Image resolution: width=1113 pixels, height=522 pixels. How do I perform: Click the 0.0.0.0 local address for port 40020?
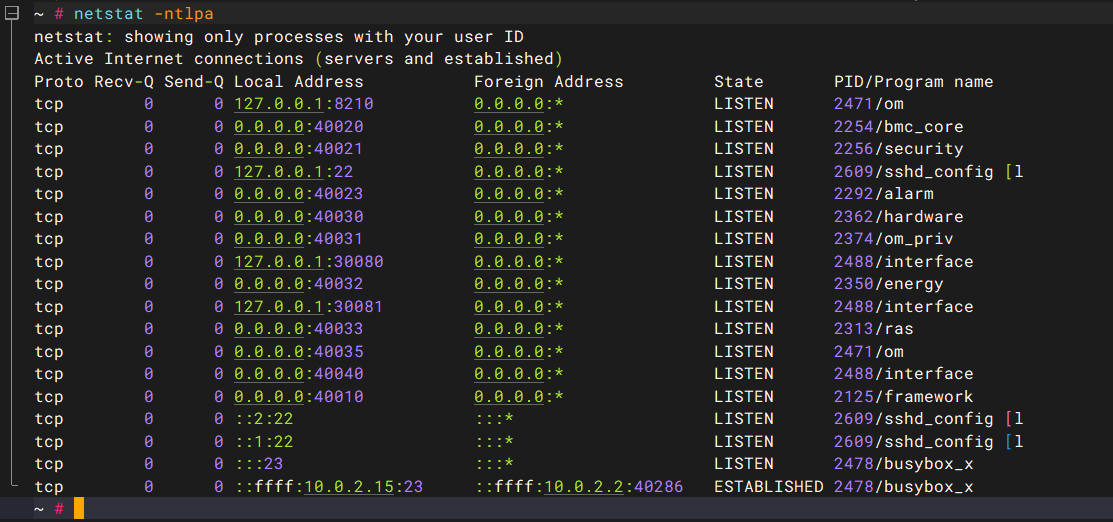pos(269,127)
